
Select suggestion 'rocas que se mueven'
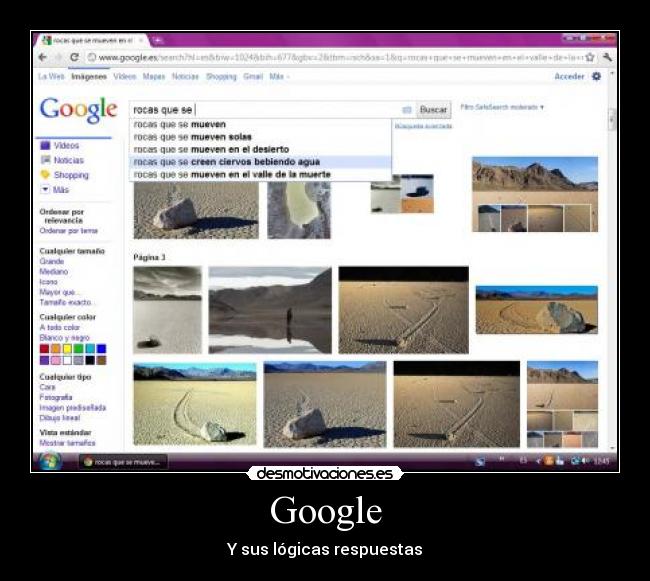[260, 124]
